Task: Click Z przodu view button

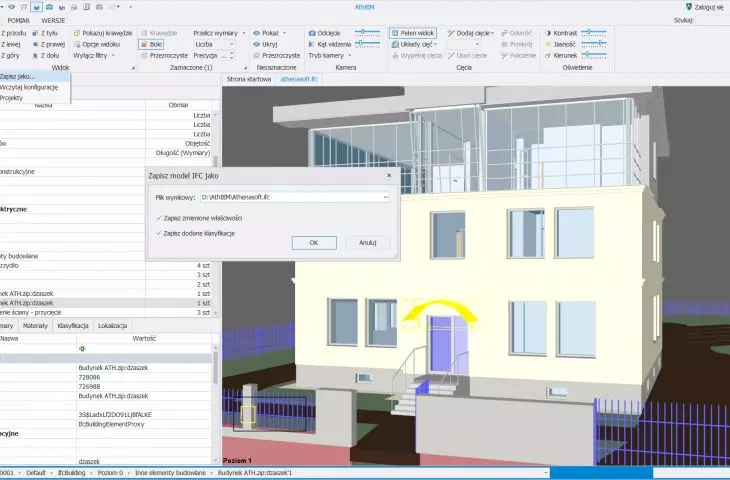Action: coord(14,33)
